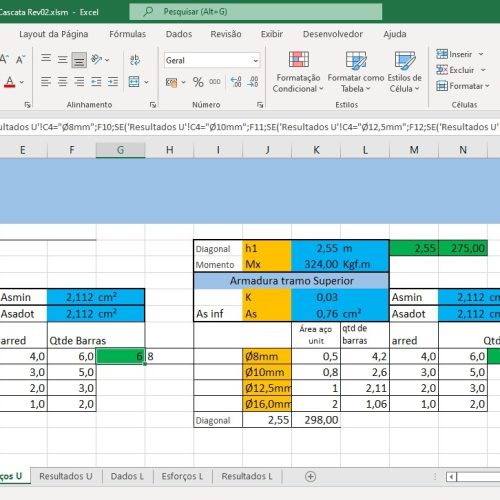Select the Ø8mm cell
Screen dimensions: 500x500
267,356
